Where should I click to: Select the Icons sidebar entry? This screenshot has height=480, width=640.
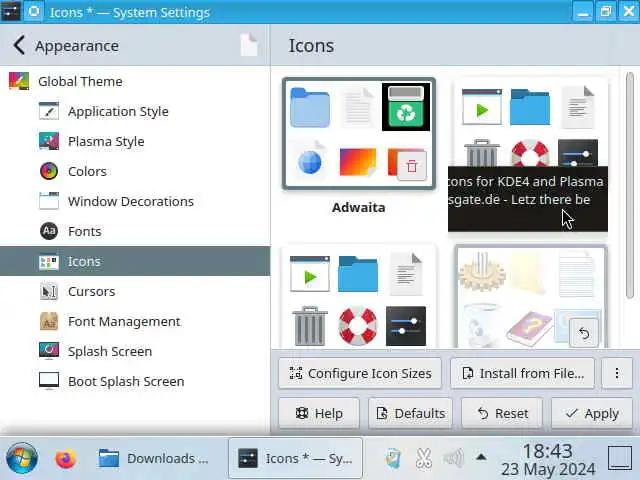[135, 261]
